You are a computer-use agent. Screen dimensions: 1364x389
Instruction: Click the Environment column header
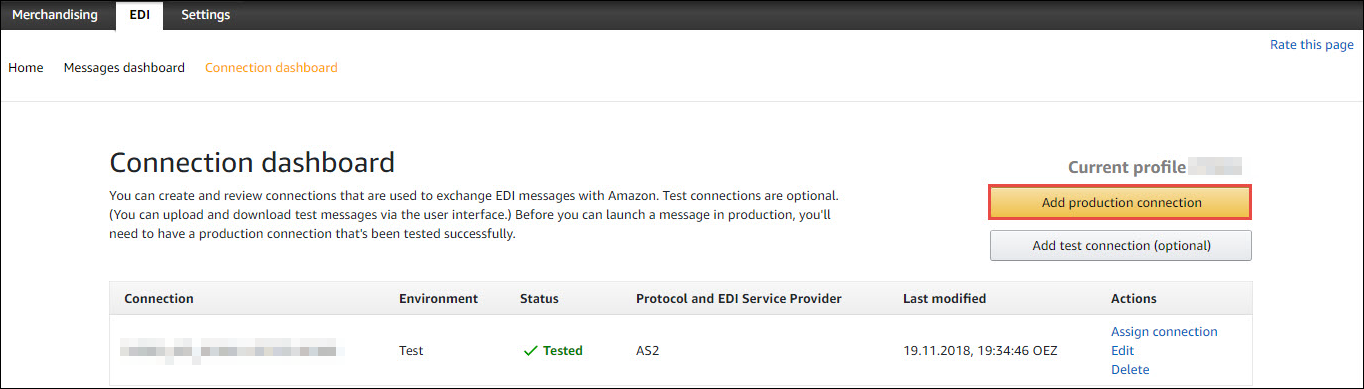coord(438,299)
